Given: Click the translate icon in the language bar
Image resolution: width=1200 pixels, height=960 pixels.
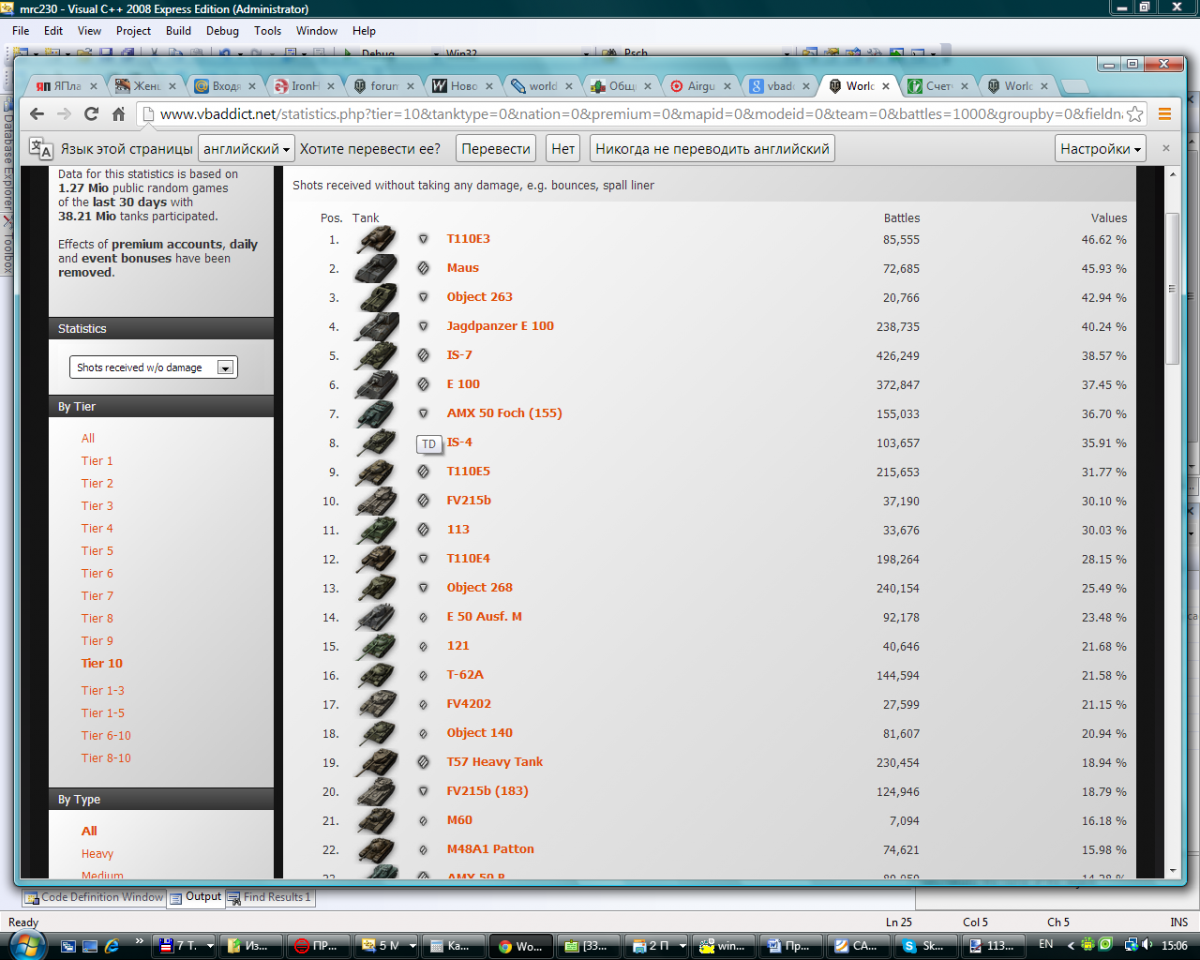Looking at the screenshot, I should click(x=41, y=148).
